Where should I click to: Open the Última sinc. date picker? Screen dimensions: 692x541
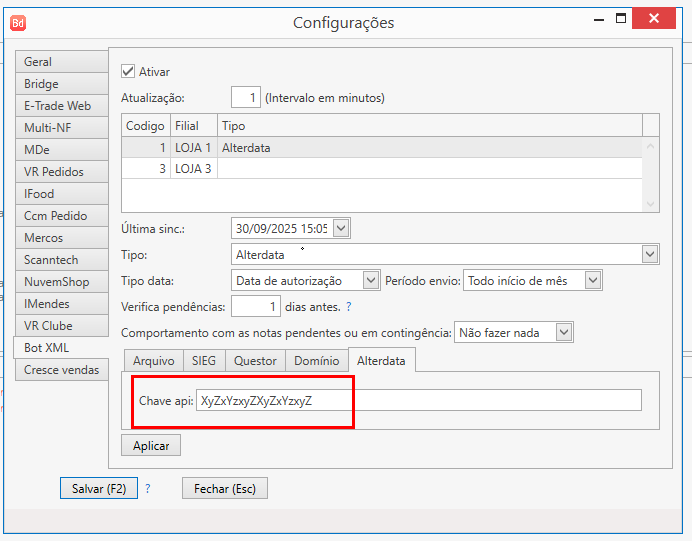coord(341,229)
